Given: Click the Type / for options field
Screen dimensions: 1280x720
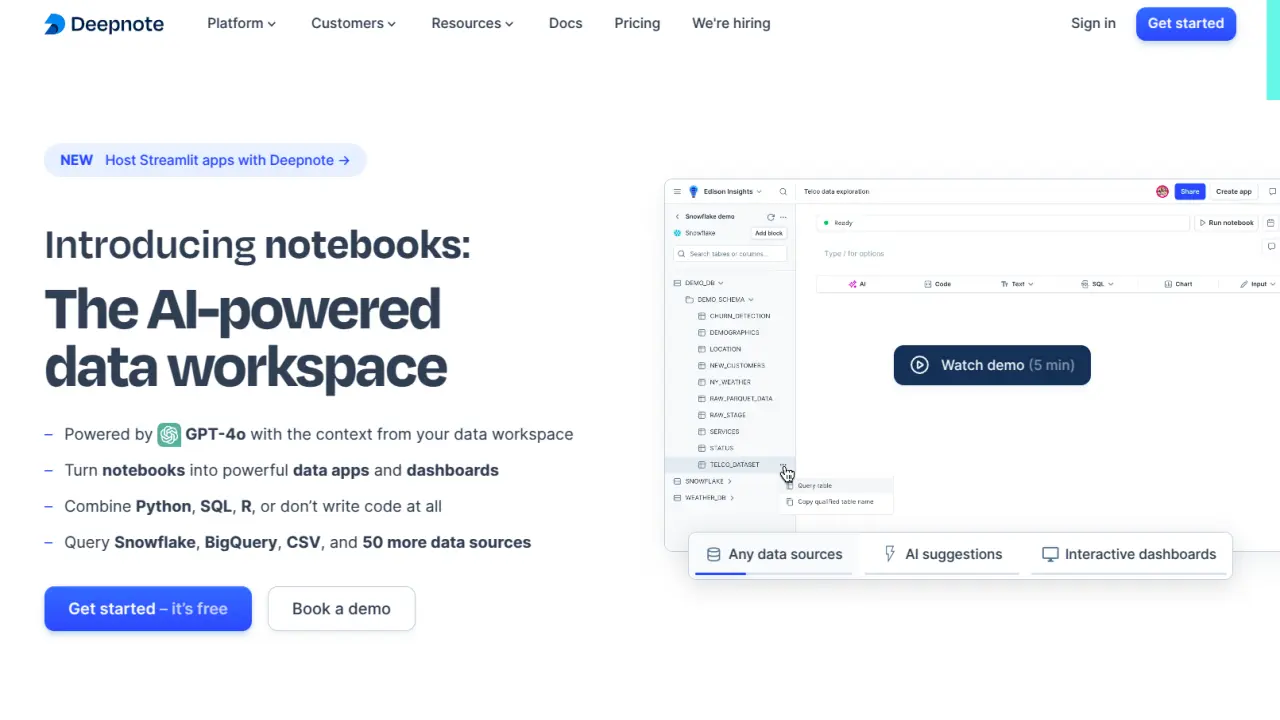Looking at the screenshot, I should pos(854,254).
